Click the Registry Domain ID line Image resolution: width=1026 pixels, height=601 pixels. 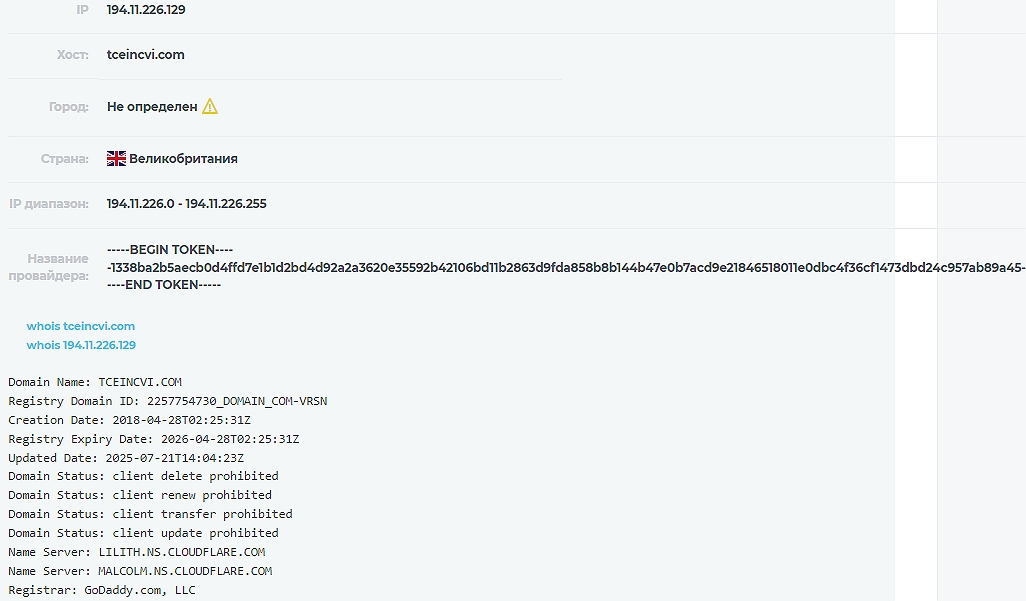[x=167, y=401]
